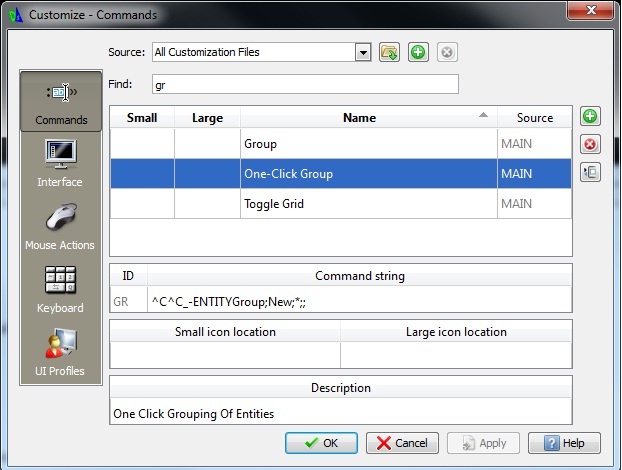Click the open customization file folder icon
The image size is (622, 470).
point(389,52)
